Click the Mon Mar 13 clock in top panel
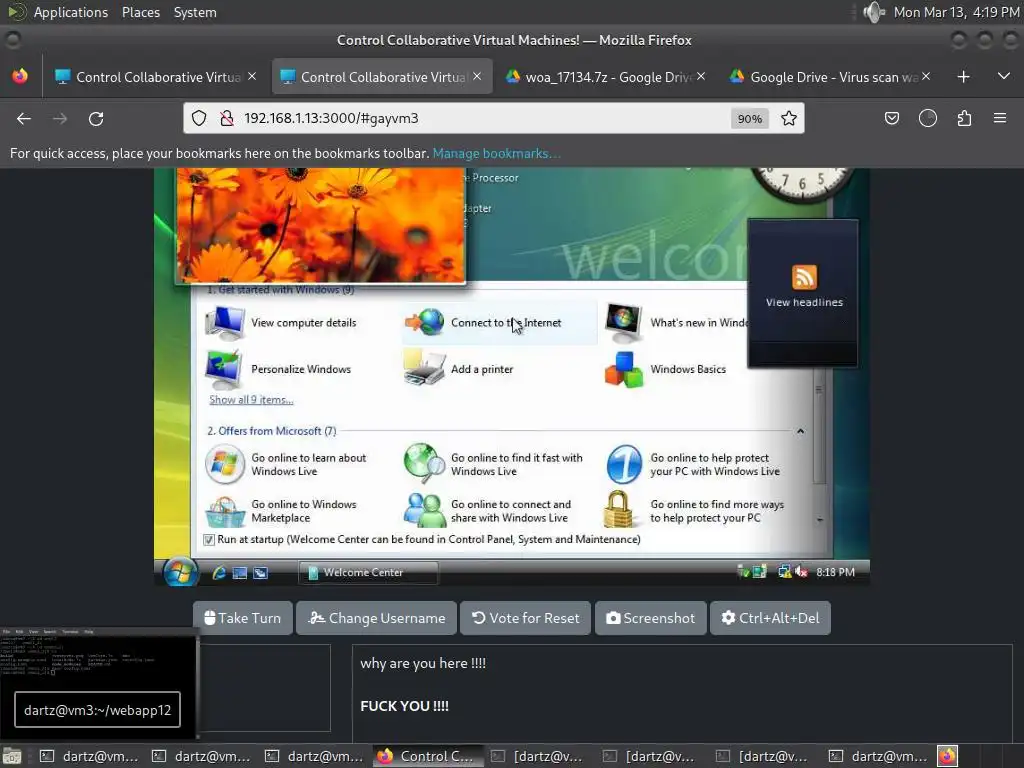Viewport: 1024px width, 768px height. click(956, 12)
